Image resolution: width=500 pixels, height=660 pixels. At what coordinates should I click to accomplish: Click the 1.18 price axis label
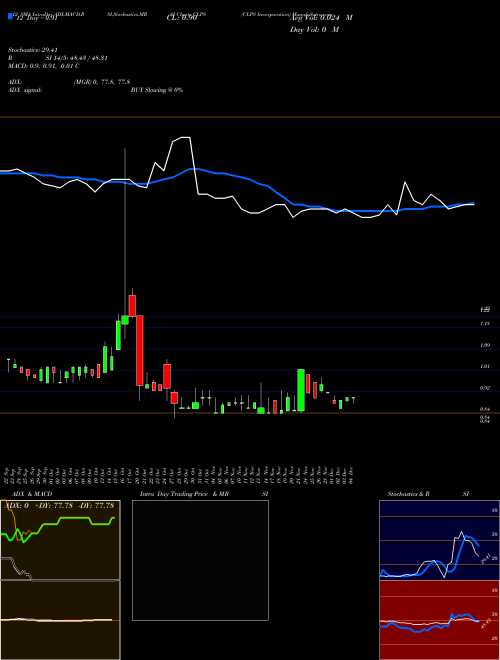[x=485, y=324]
